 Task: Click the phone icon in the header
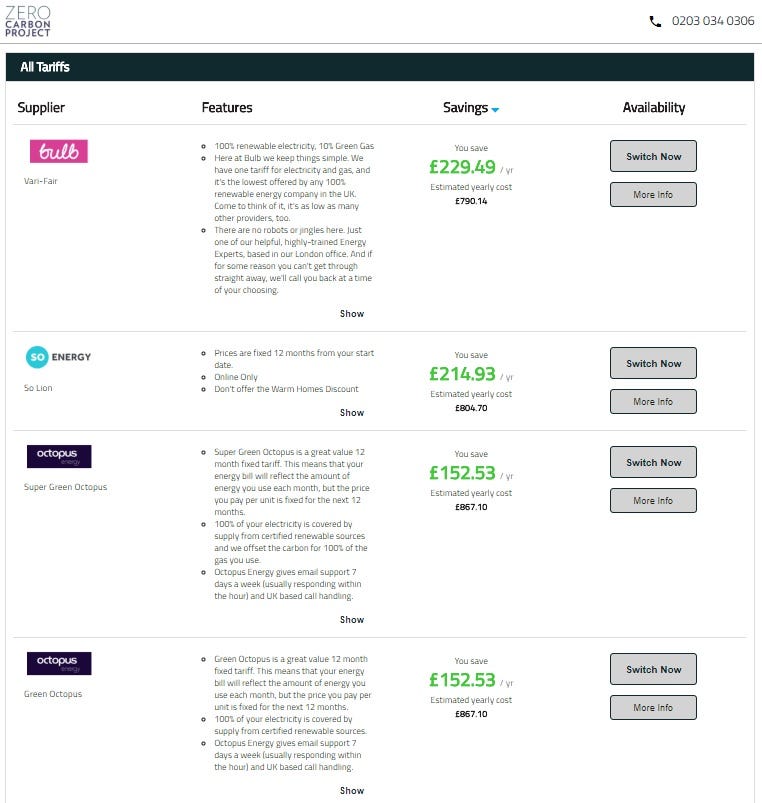pos(655,21)
